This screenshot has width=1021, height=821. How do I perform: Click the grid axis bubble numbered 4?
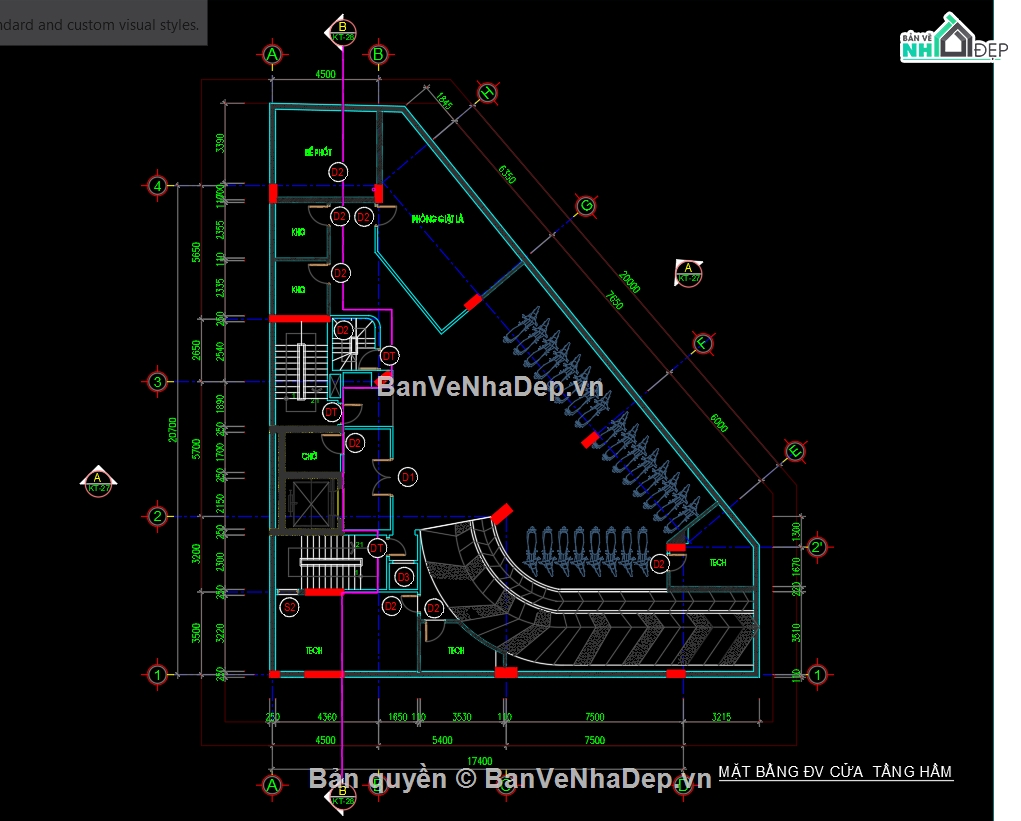(x=157, y=185)
